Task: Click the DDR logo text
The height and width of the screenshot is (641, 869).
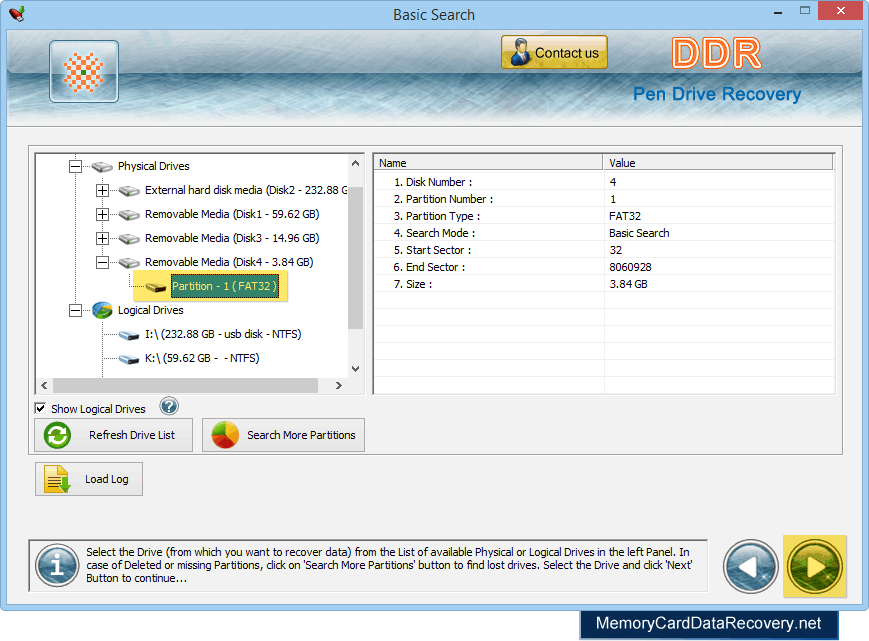Action: coord(717,53)
